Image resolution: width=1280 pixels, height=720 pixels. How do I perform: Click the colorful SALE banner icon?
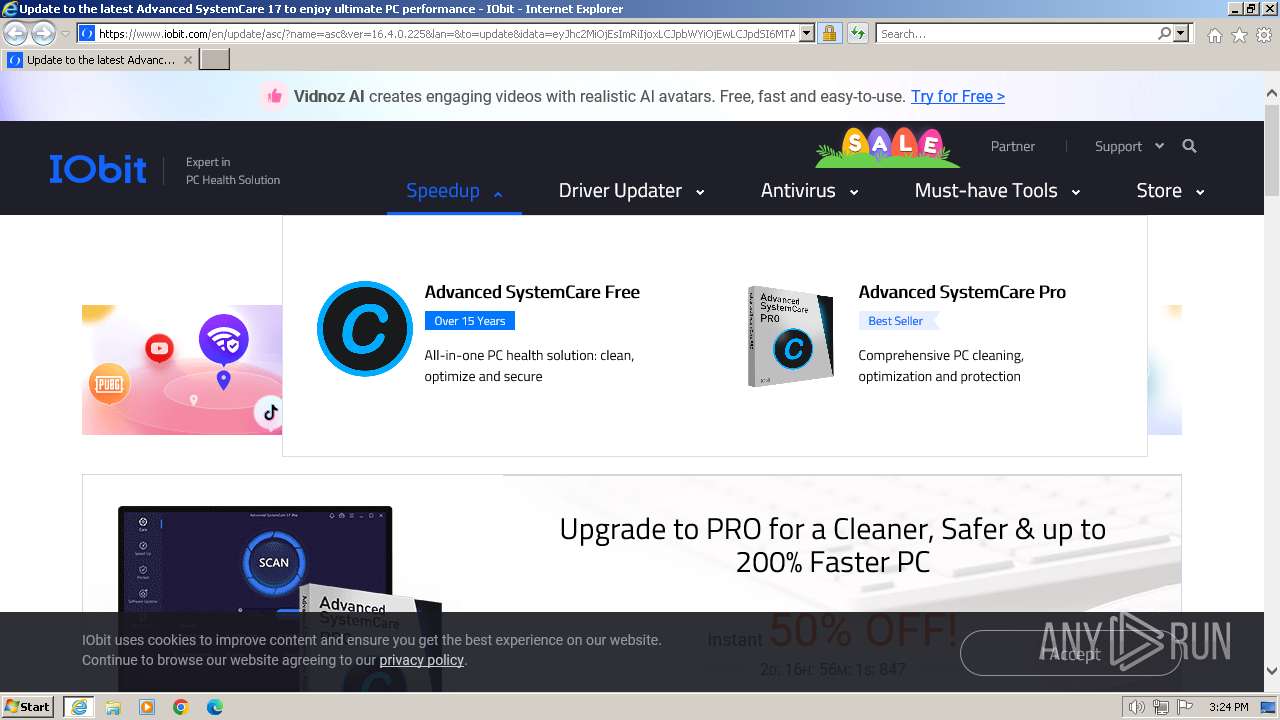(x=887, y=146)
